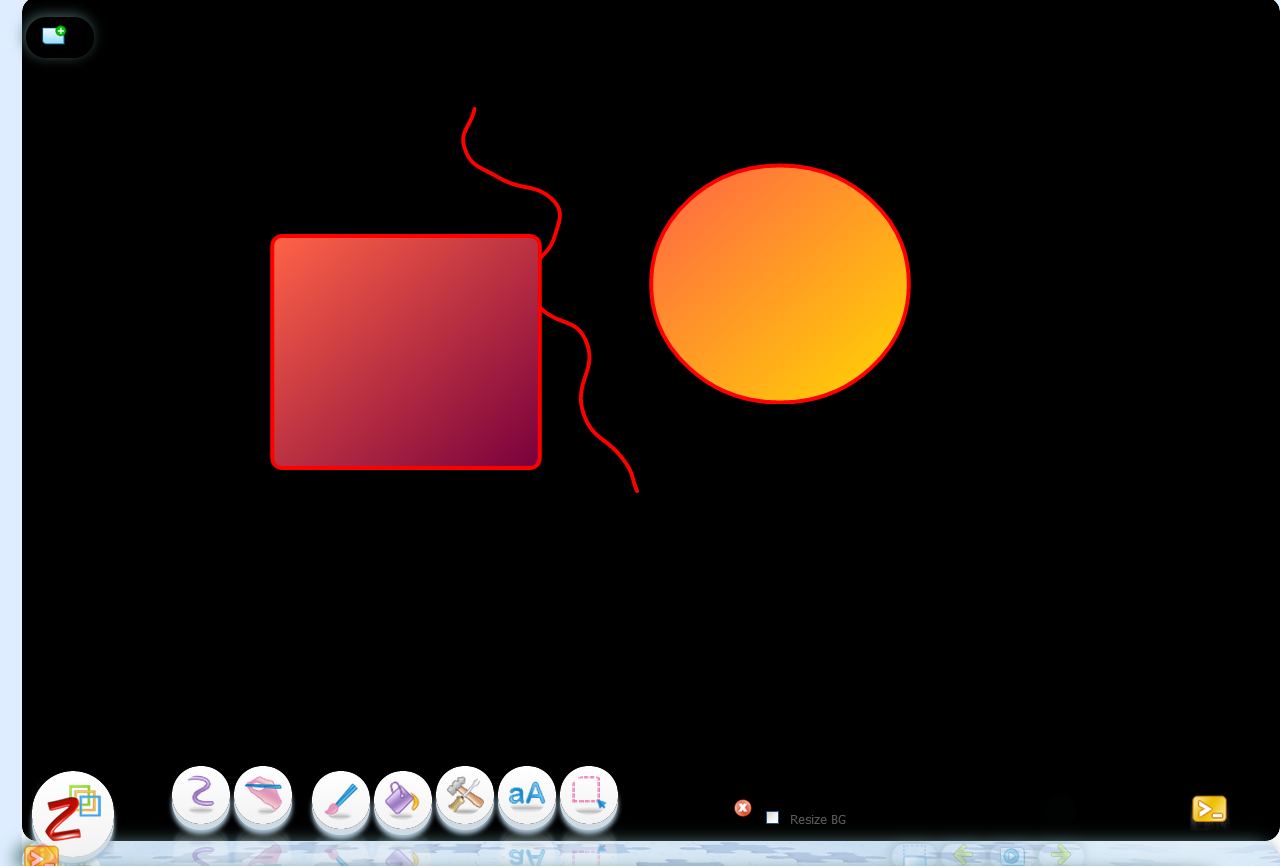
Task: Select the hand-with-pen sketch tool
Action: tap(263, 794)
